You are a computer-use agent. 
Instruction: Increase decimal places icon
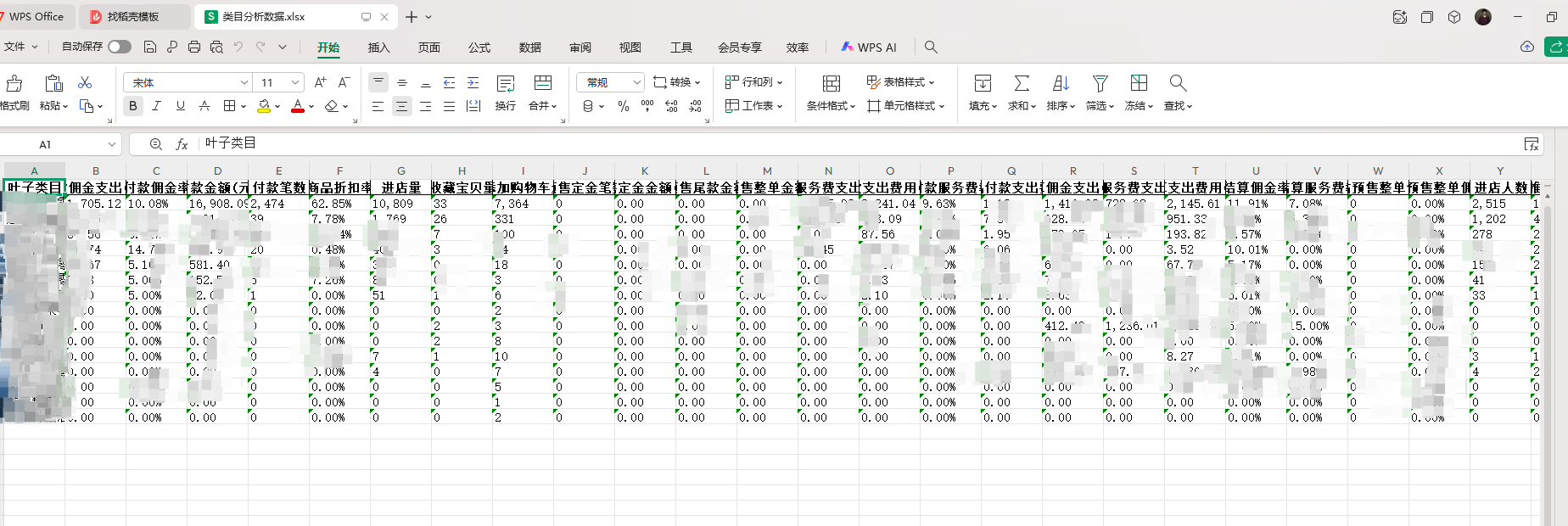[x=671, y=106]
